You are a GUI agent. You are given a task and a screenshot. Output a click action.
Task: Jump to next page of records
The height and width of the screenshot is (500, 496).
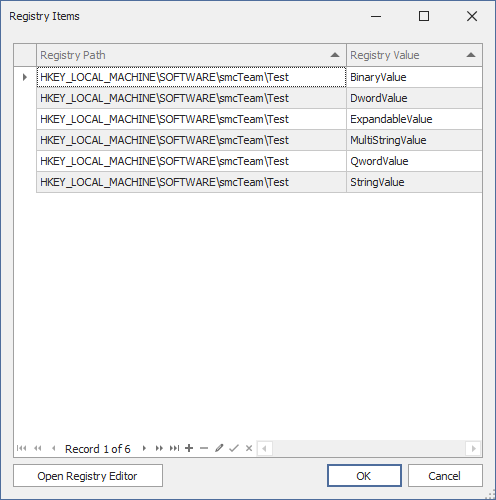(159, 448)
